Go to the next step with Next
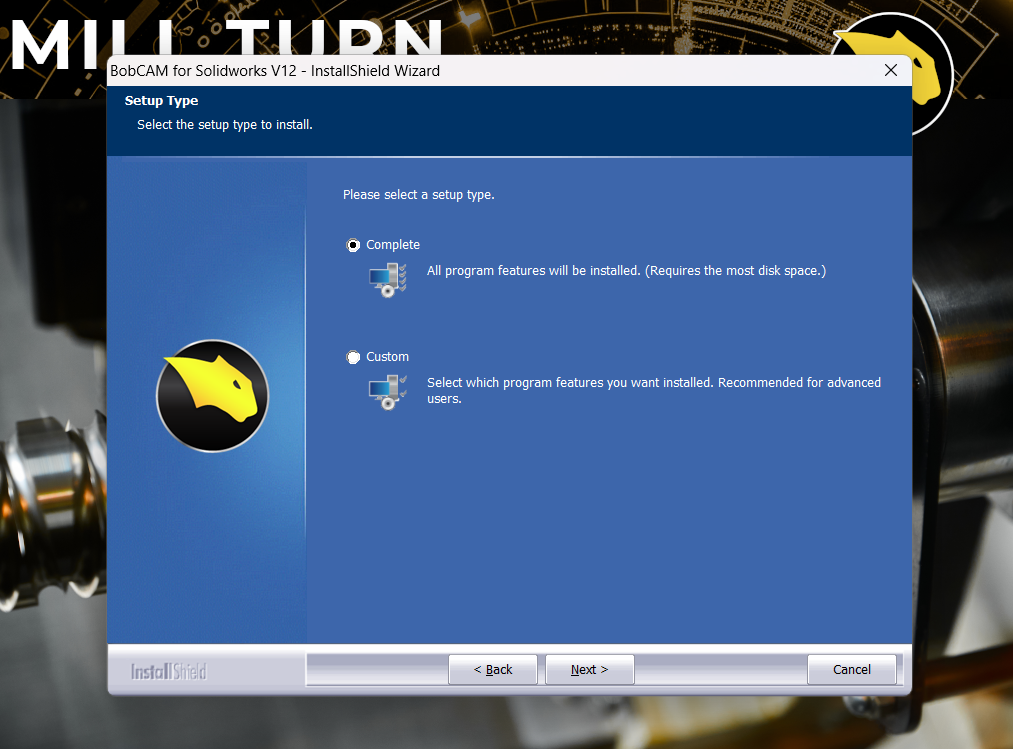 click(589, 670)
